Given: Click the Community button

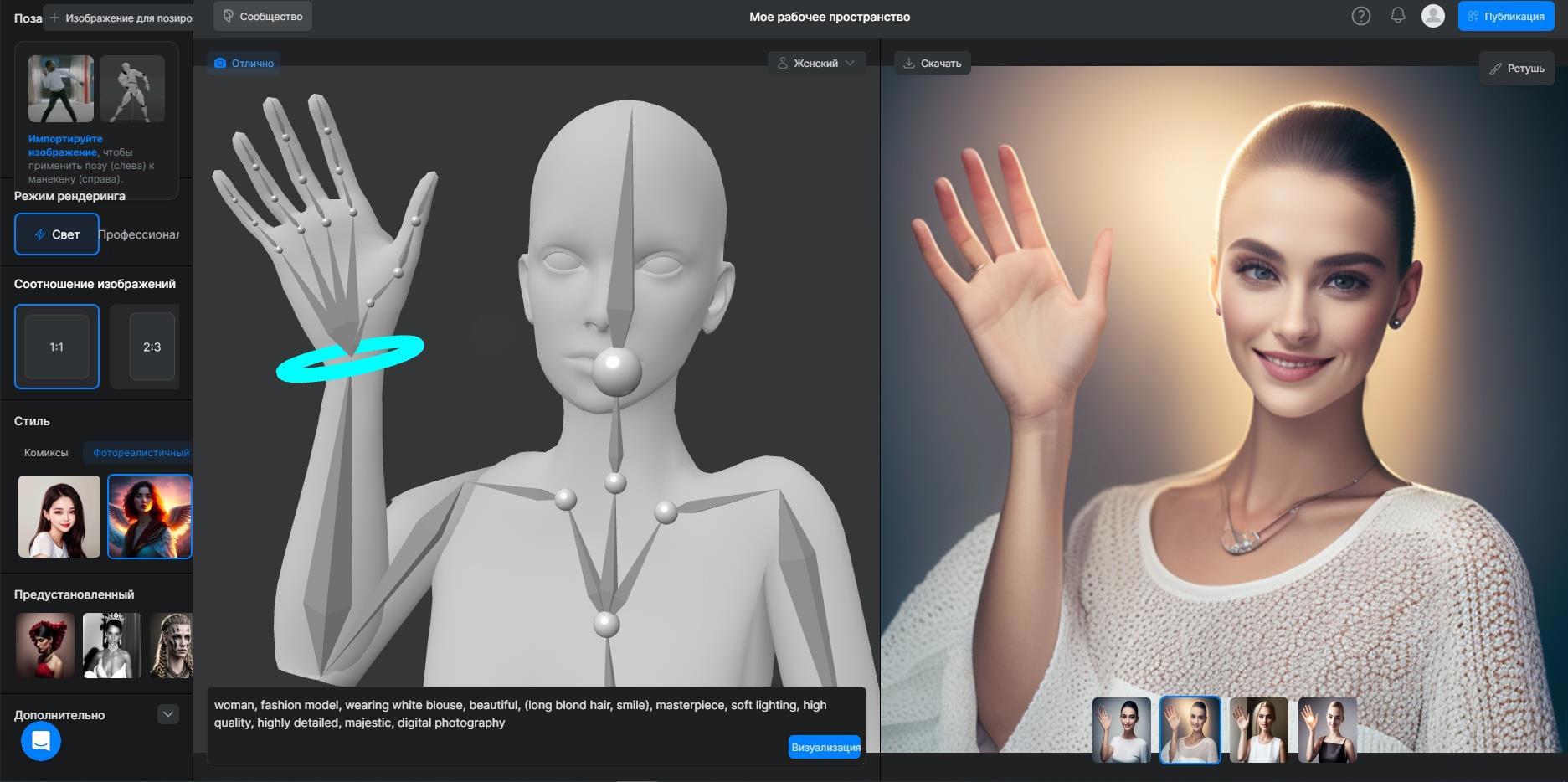Looking at the screenshot, I should [263, 17].
